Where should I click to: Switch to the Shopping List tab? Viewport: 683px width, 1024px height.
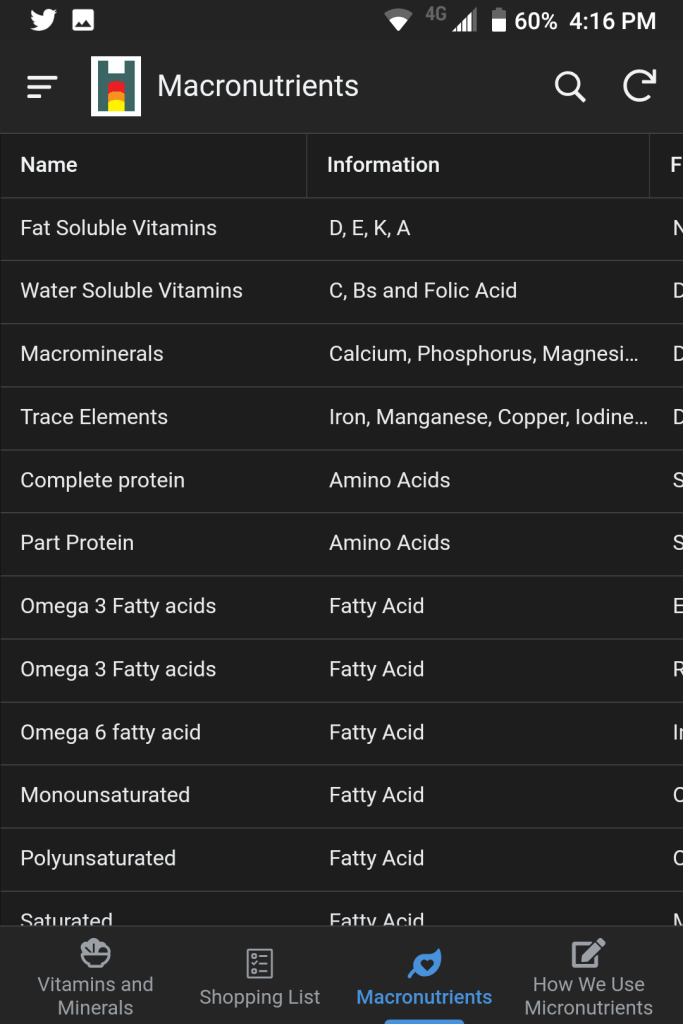[x=260, y=996]
